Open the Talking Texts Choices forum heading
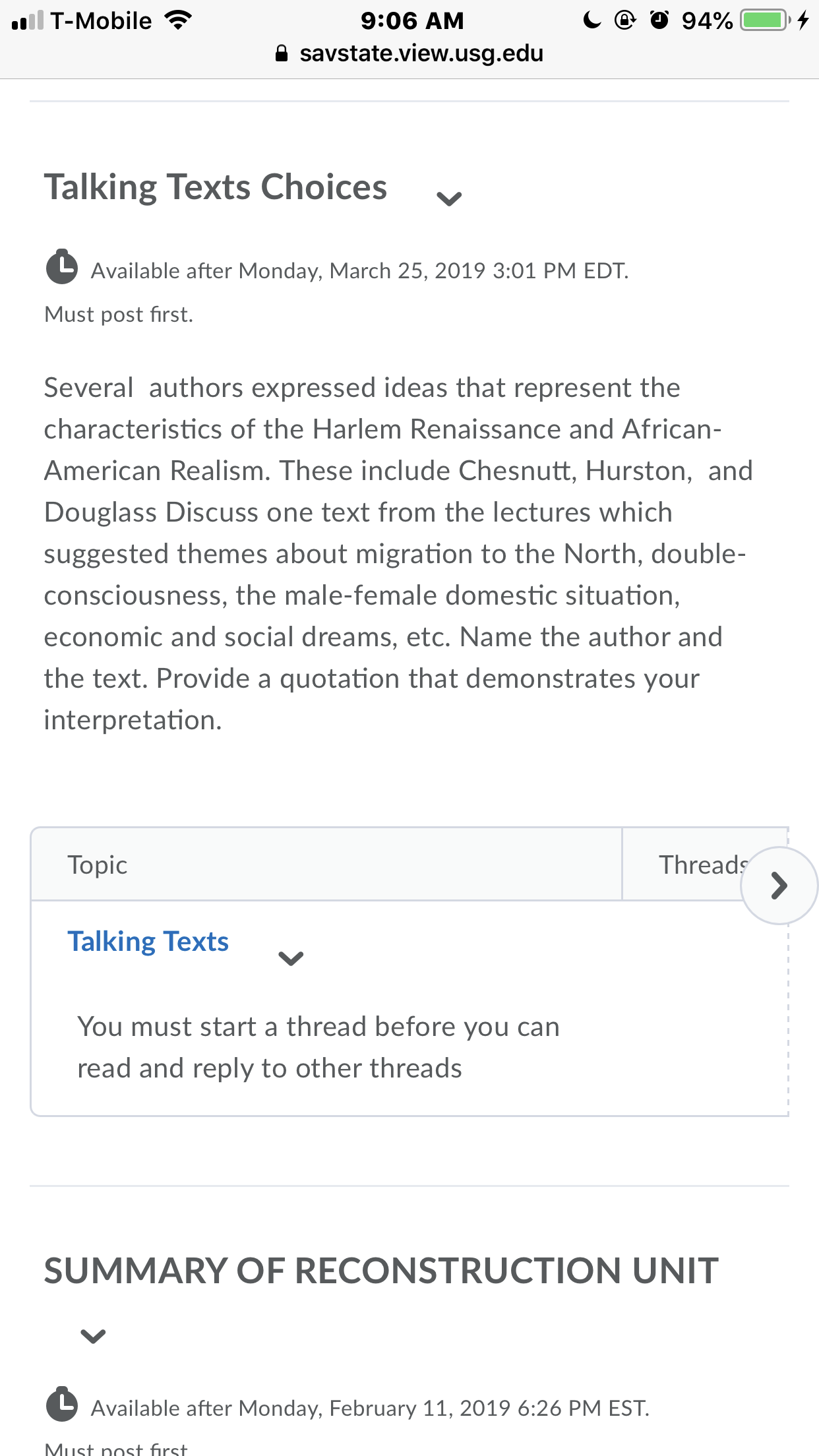This screenshot has width=819, height=1456. (x=216, y=187)
